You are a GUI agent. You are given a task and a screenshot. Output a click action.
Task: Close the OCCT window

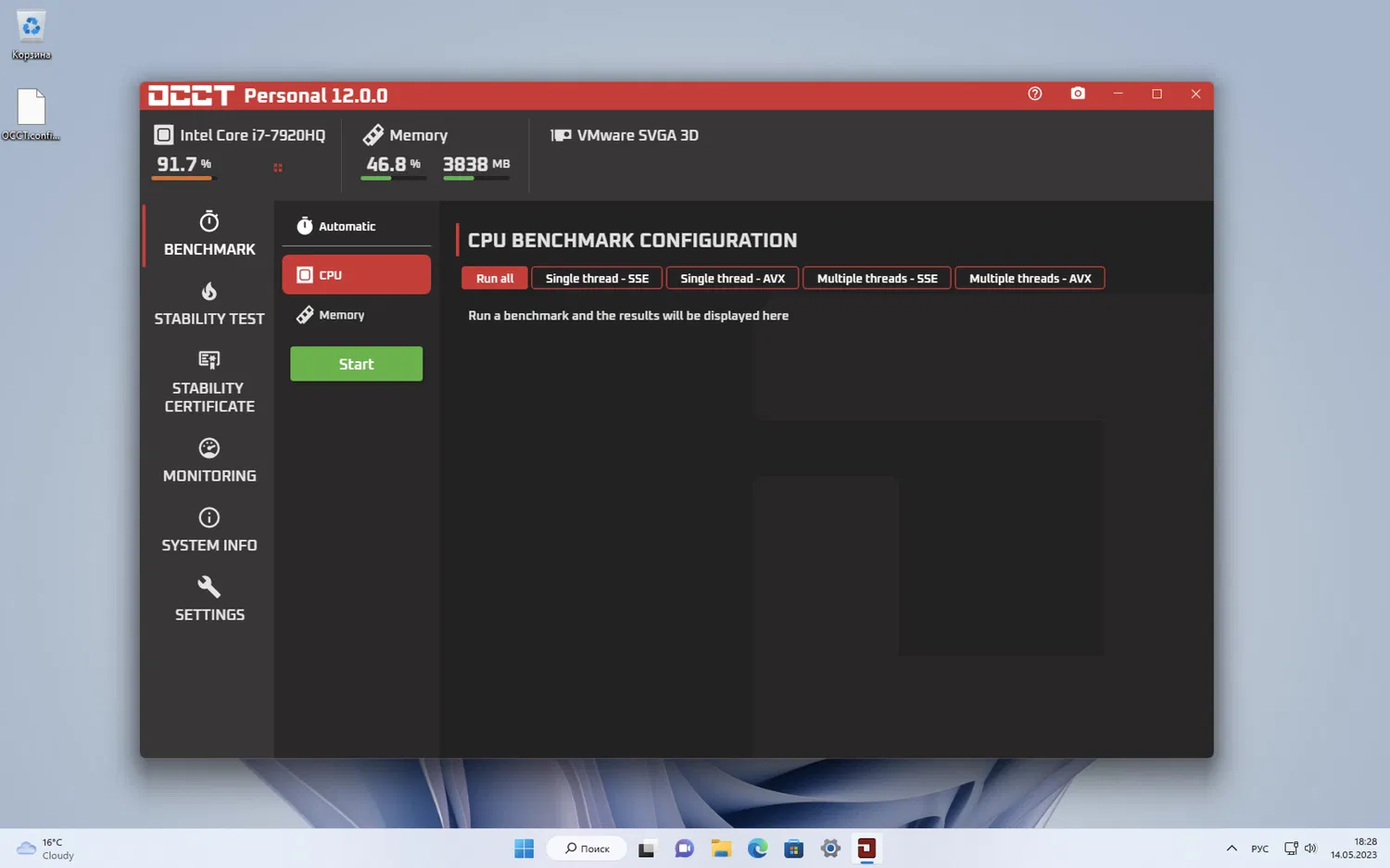click(1195, 94)
